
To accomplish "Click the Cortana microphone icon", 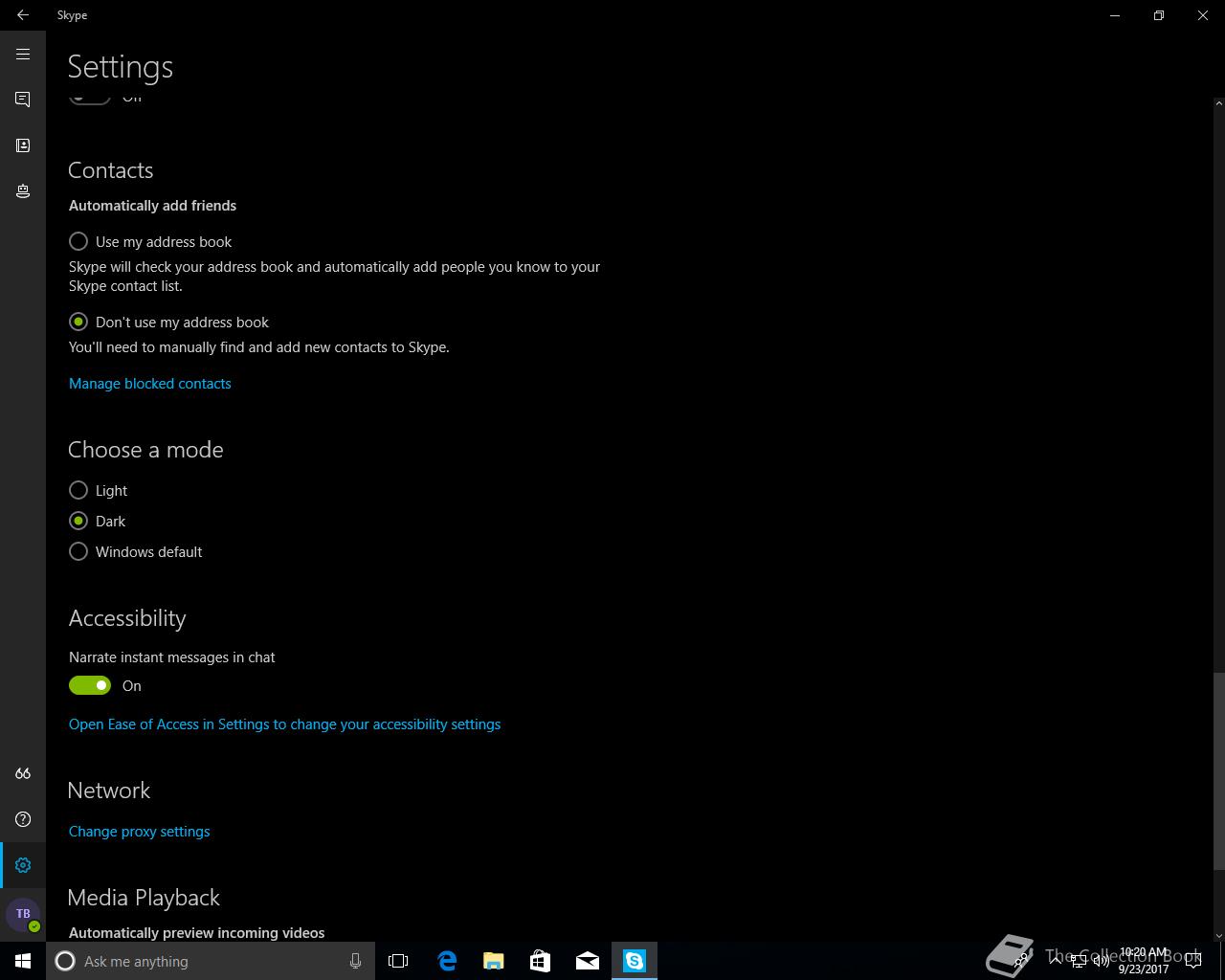I will [x=355, y=961].
